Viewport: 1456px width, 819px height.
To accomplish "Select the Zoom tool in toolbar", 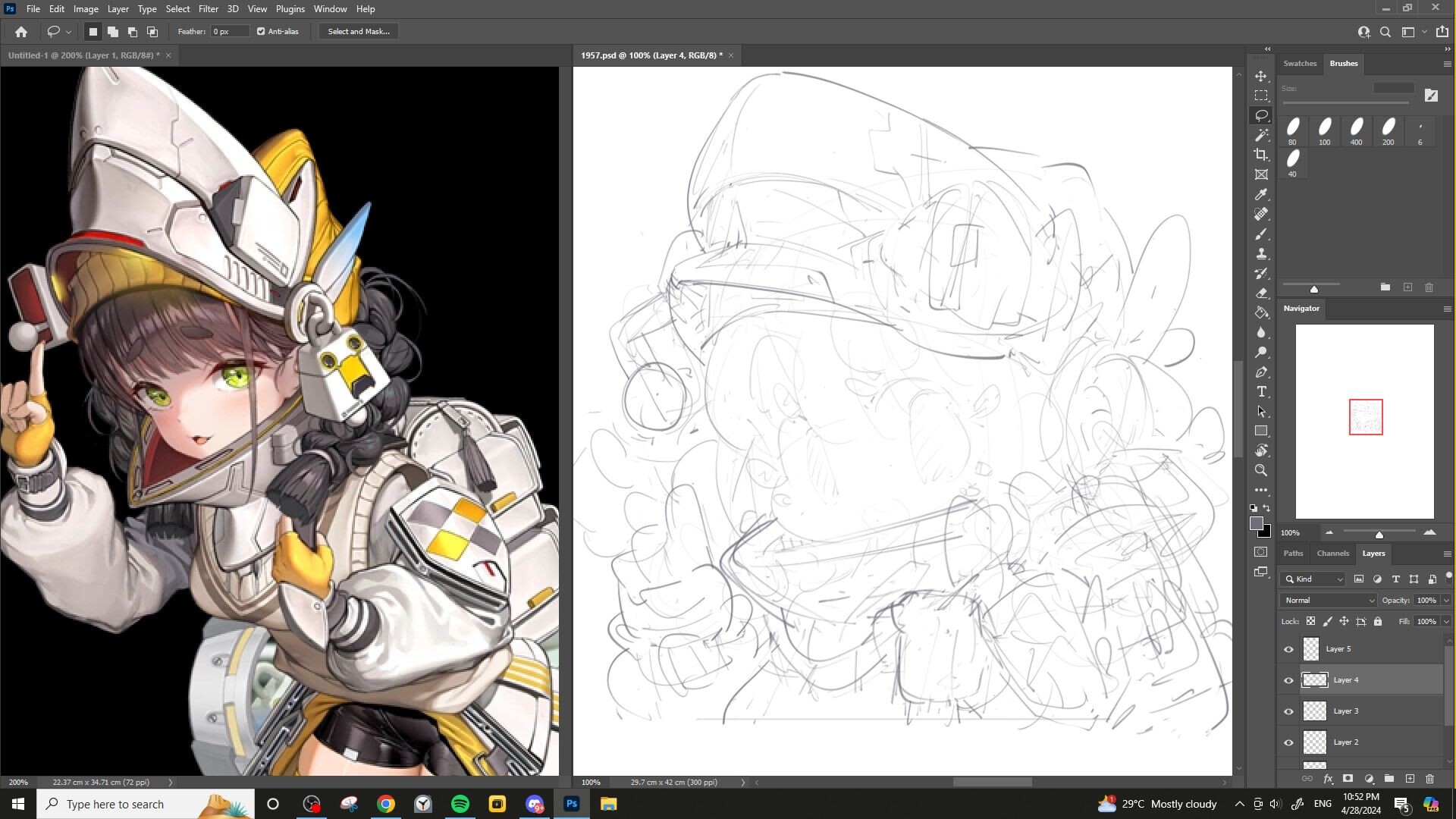I will coord(1261,470).
